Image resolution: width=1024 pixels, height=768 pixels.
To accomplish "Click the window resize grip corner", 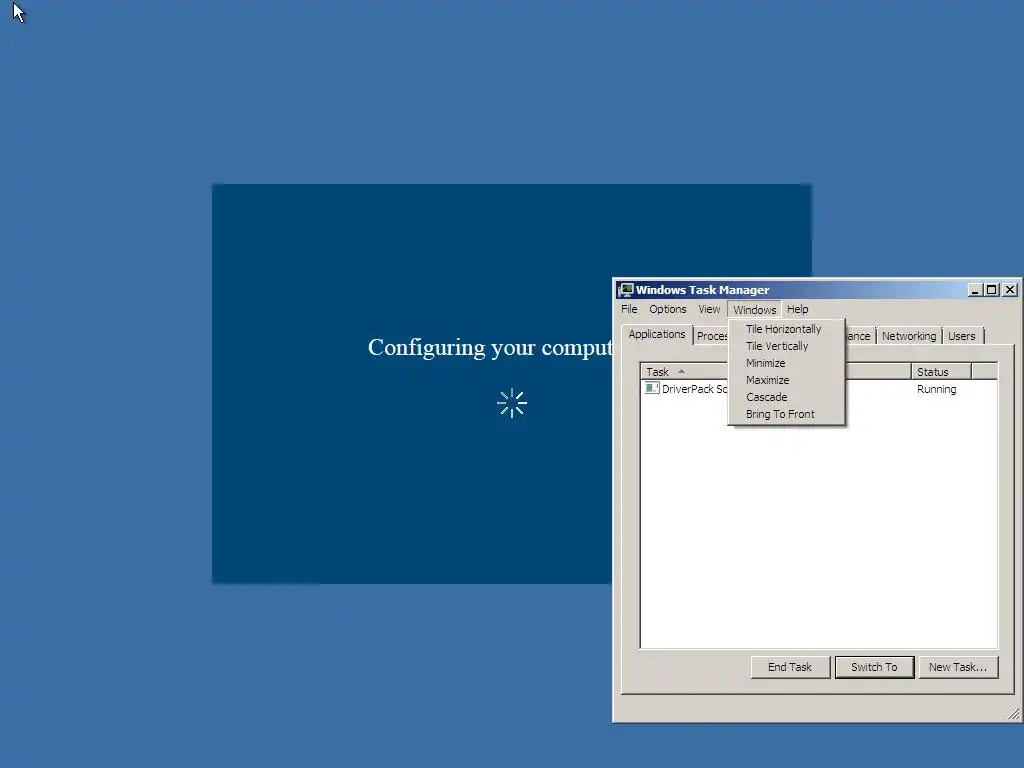I will coord(1014,714).
